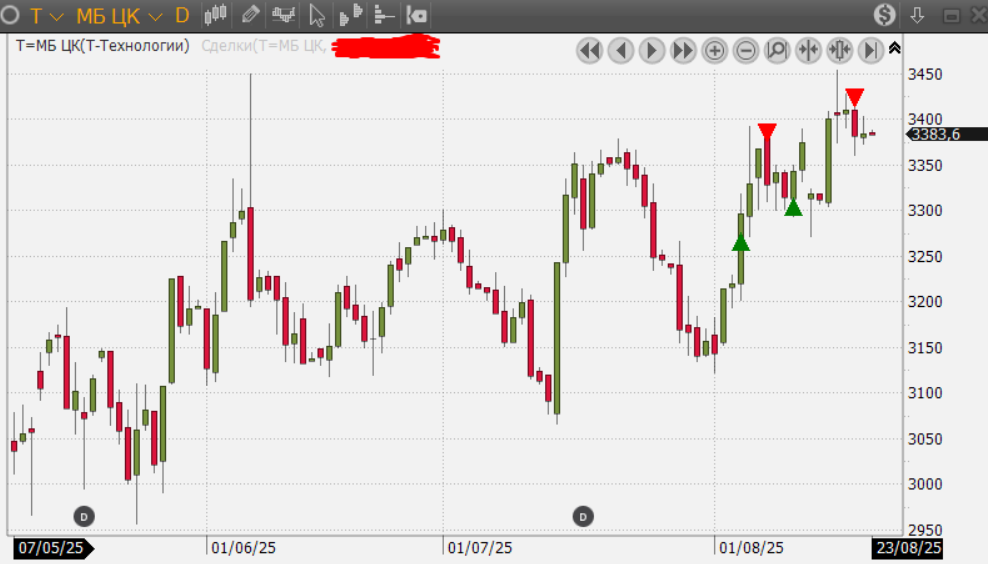Jump to last bar with end button
988x564 pixels.
pyautogui.click(x=871, y=50)
